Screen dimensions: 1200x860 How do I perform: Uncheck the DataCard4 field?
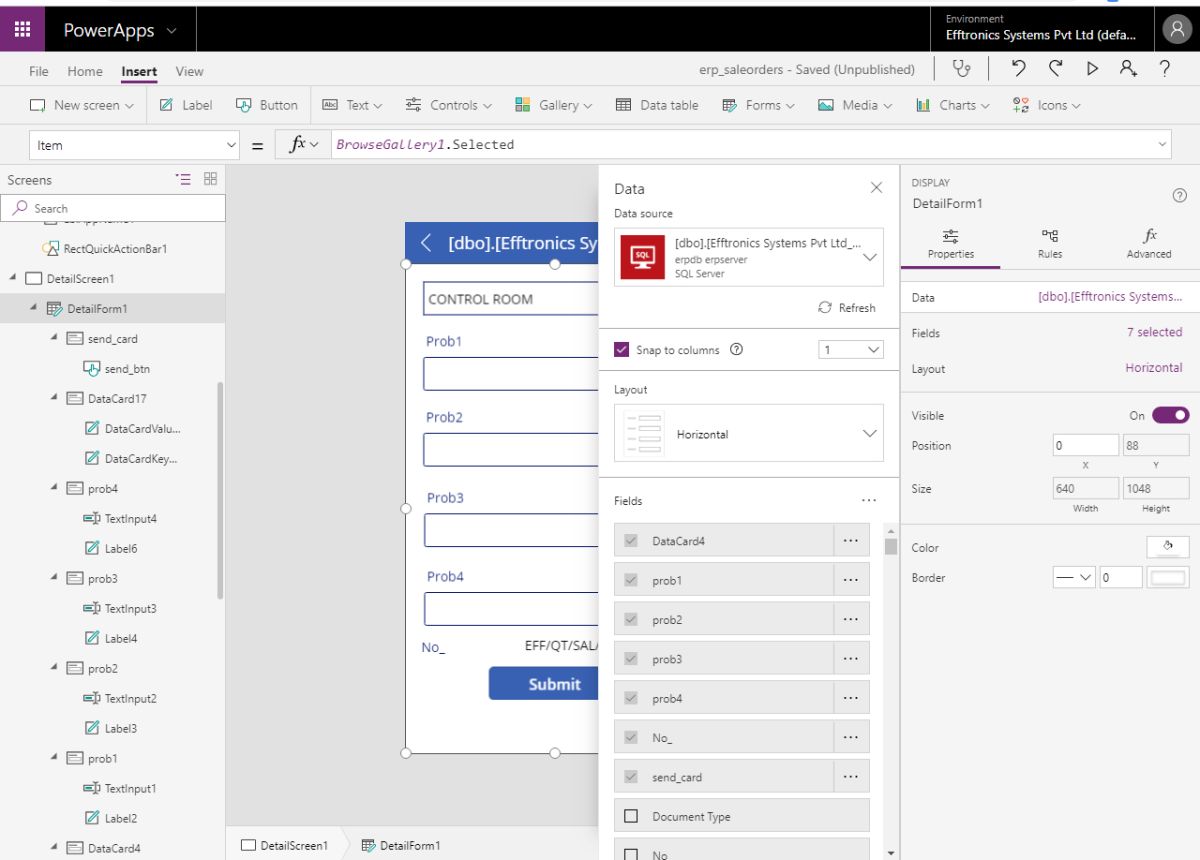point(631,541)
